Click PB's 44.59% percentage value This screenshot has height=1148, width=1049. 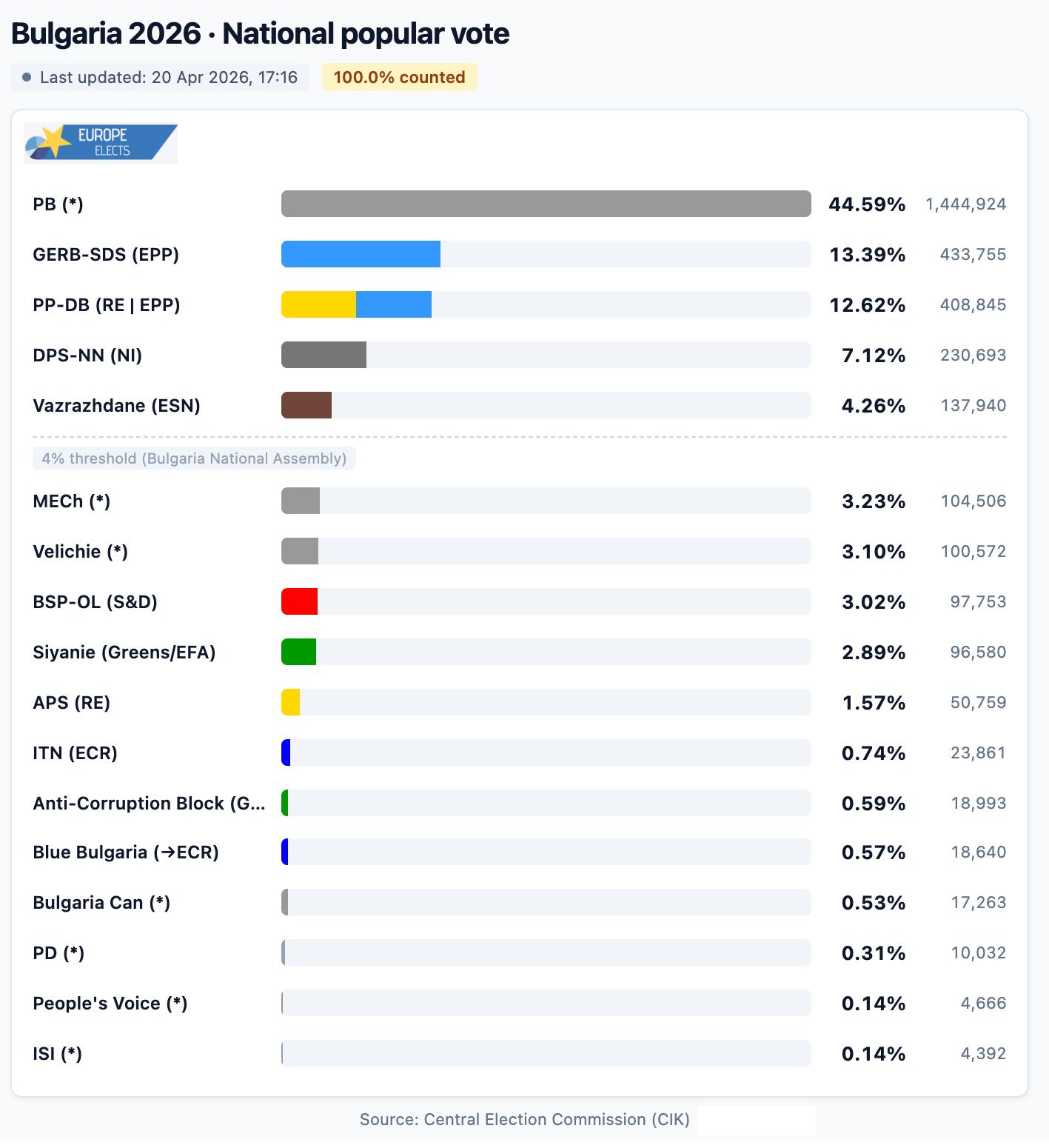pos(867,204)
